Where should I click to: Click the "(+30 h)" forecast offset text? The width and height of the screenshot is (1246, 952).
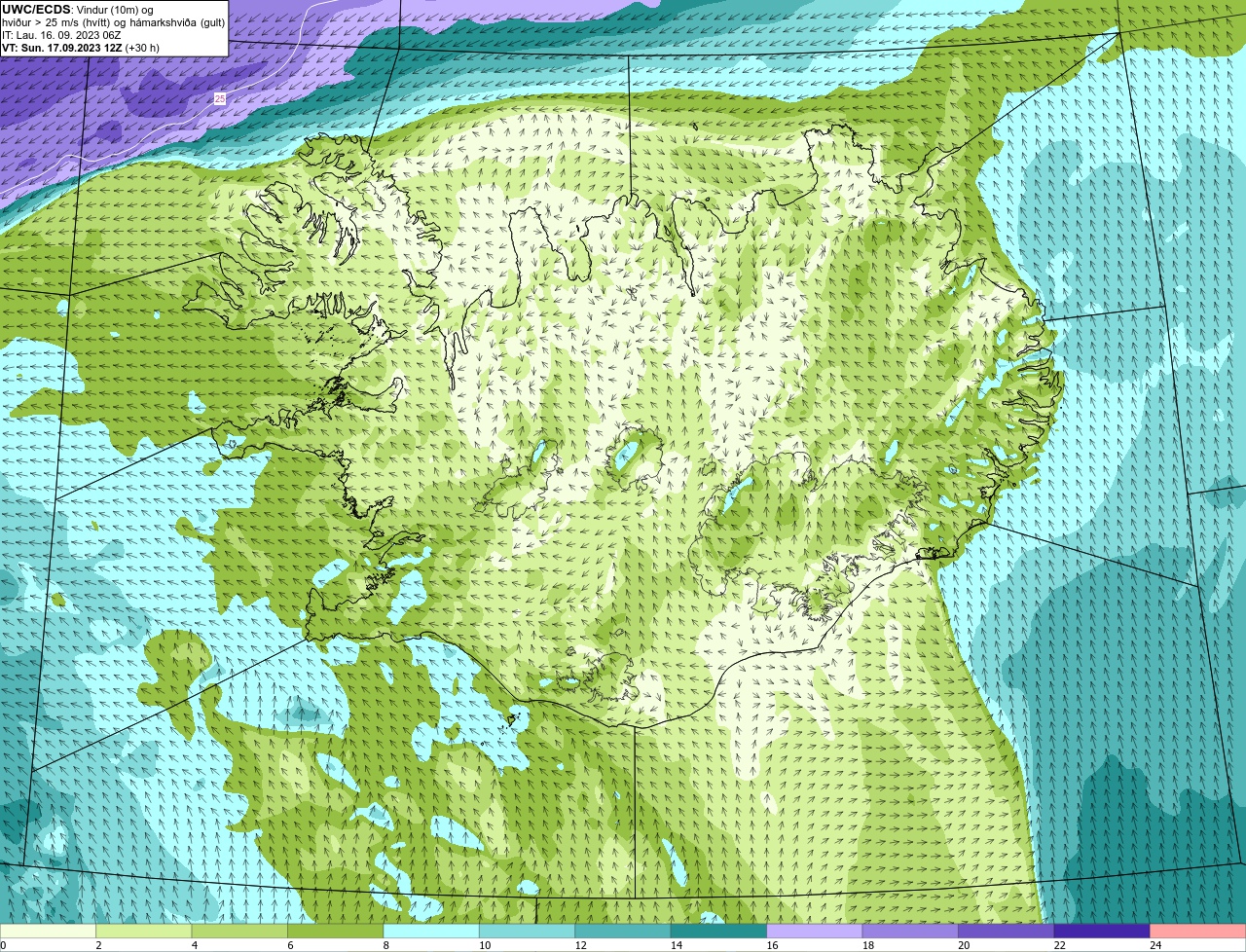(142, 48)
